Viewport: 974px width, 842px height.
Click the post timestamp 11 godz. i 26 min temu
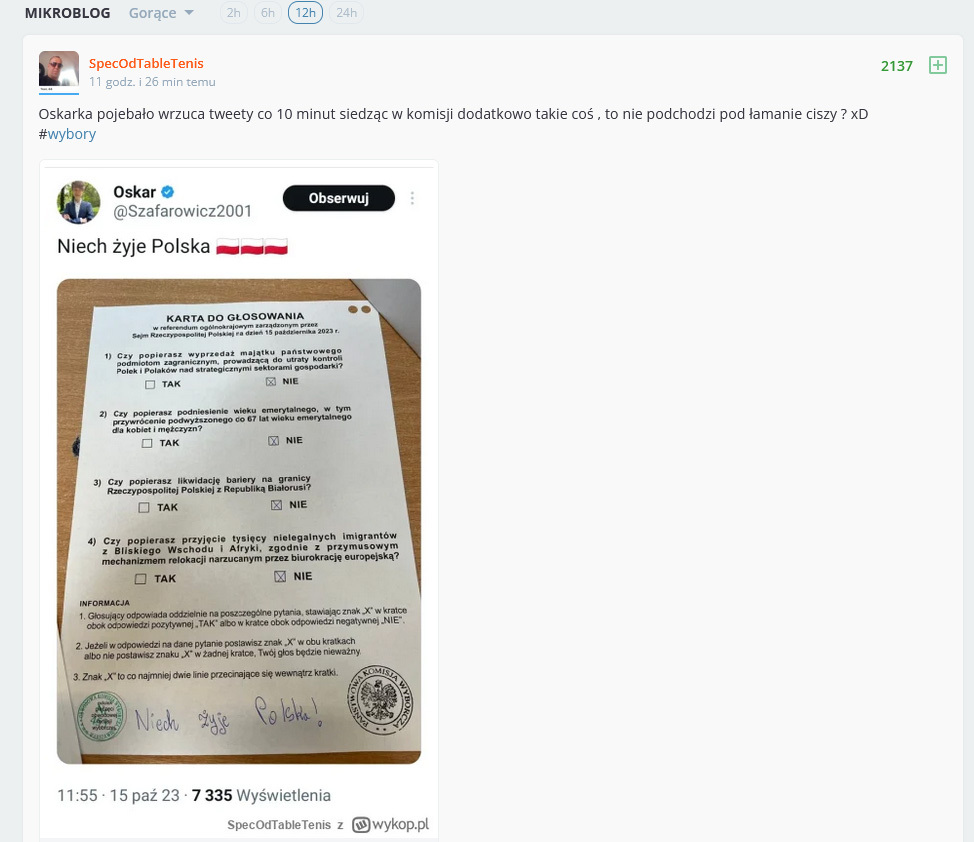click(152, 82)
